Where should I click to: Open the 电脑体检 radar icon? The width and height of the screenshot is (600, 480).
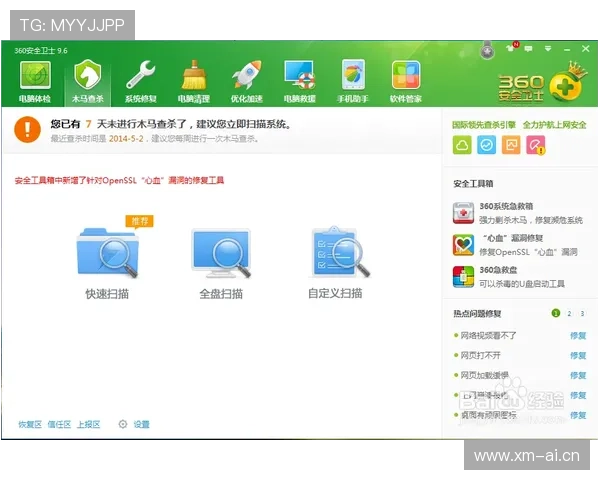click(35, 76)
